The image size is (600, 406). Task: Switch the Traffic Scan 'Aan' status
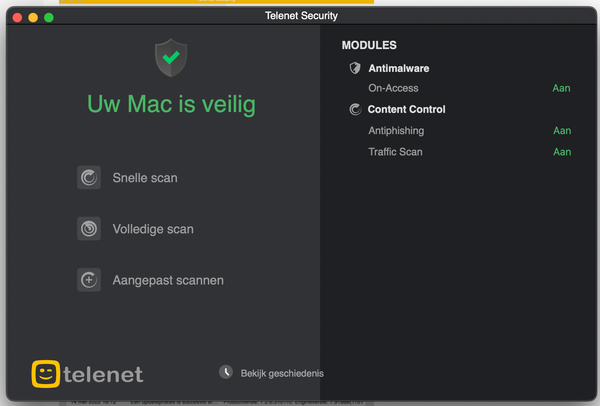coord(562,152)
